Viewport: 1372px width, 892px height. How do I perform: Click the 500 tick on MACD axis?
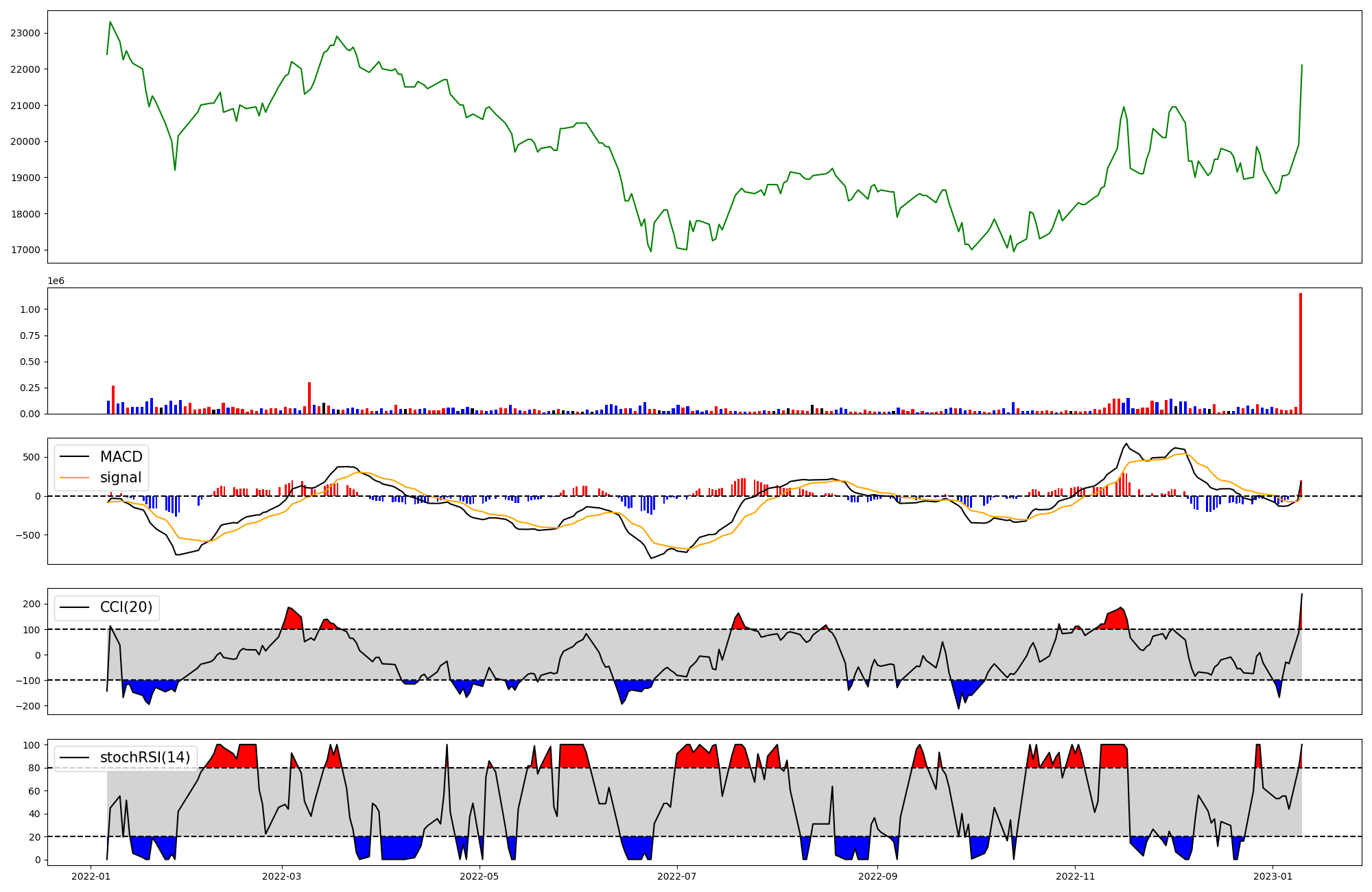pyautogui.click(x=32, y=458)
